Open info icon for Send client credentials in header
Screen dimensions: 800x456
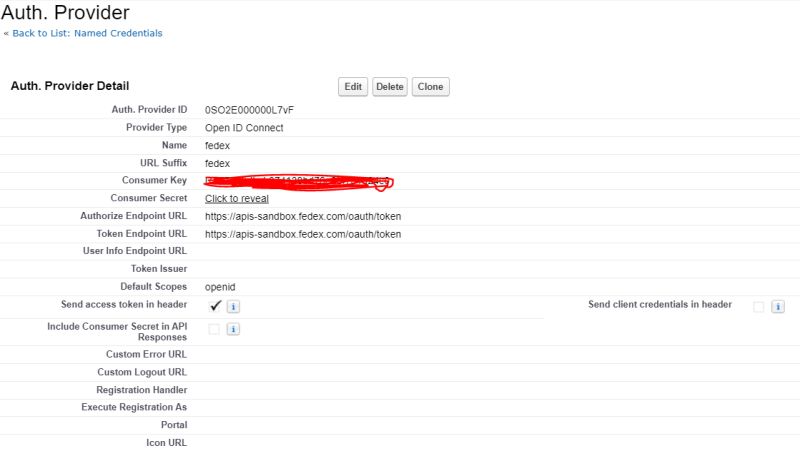pos(778,307)
